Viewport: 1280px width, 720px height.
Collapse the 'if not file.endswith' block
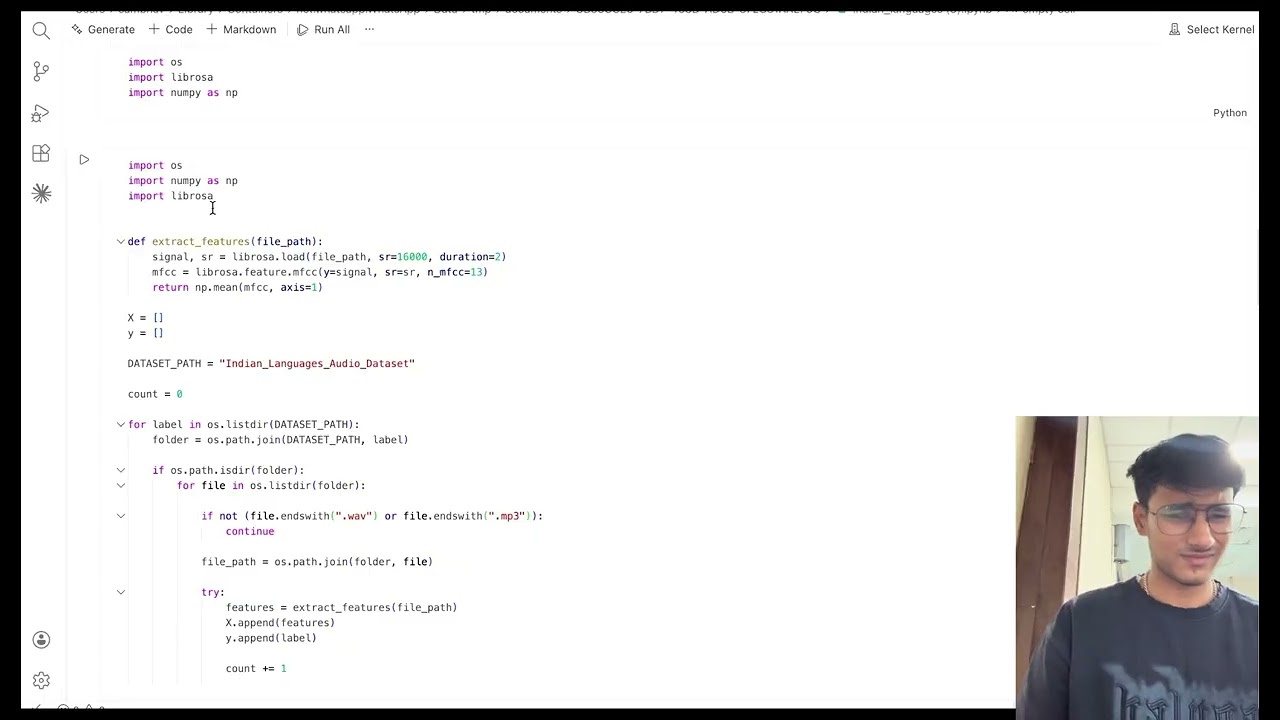pyautogui.click(x=121, y=516)
